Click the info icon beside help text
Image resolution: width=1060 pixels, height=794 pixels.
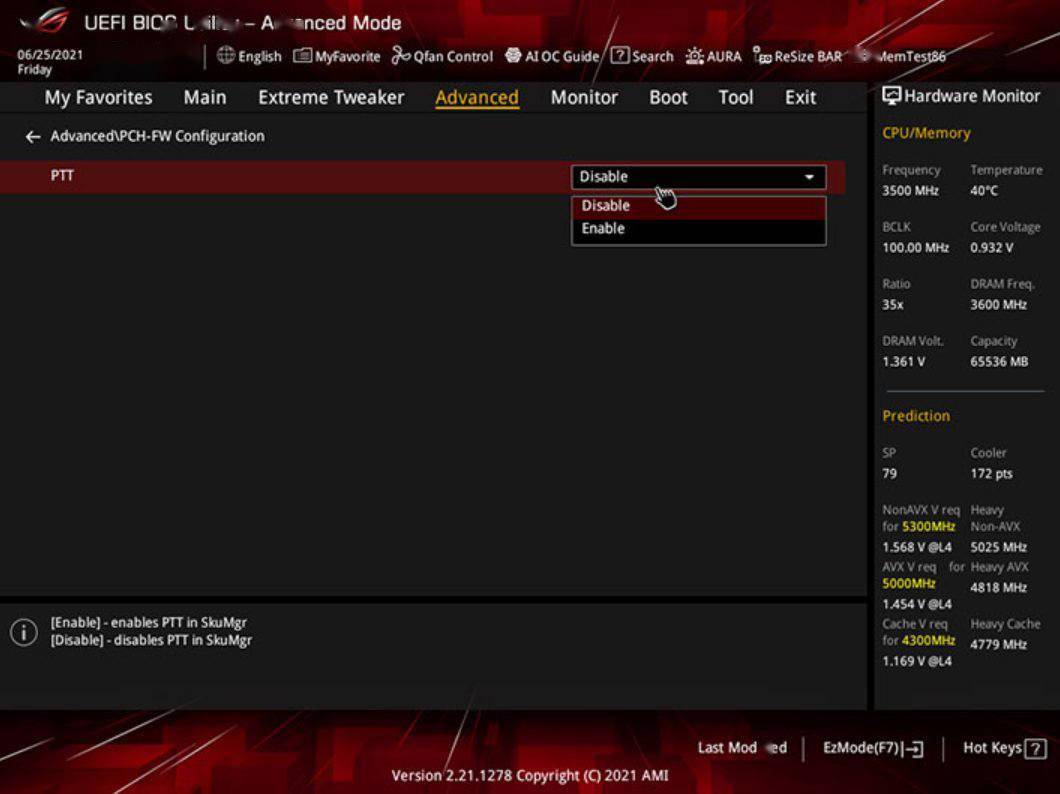coord(24,632)
